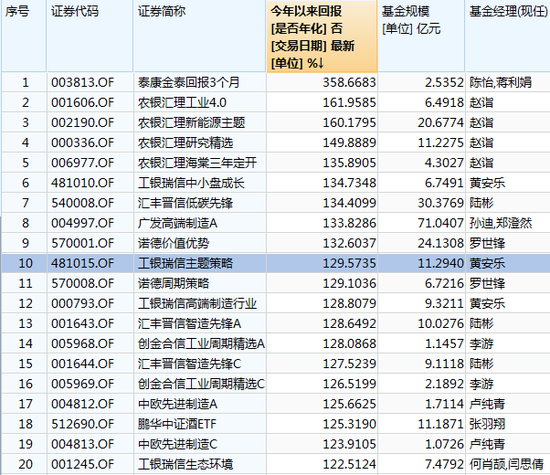Select fund name 中欧先进制造C

tap(177, 444)
